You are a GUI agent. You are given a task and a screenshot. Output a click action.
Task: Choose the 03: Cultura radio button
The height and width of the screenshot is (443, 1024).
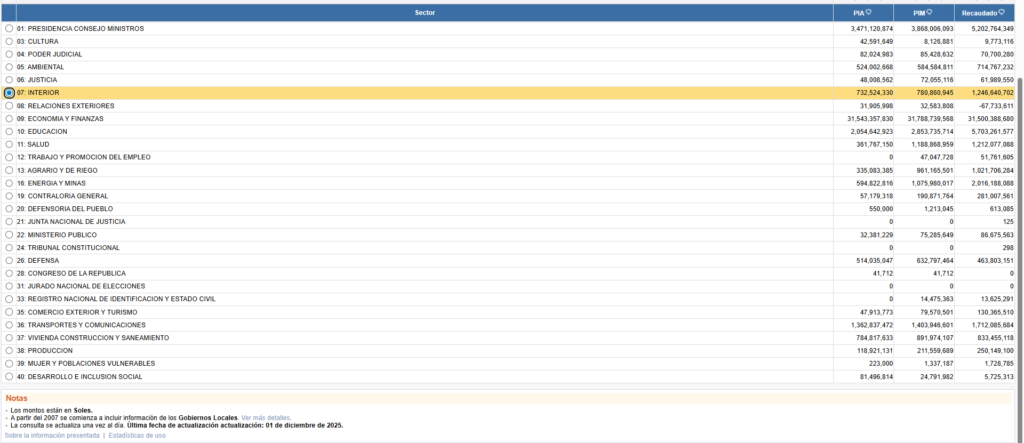[9, 41]
